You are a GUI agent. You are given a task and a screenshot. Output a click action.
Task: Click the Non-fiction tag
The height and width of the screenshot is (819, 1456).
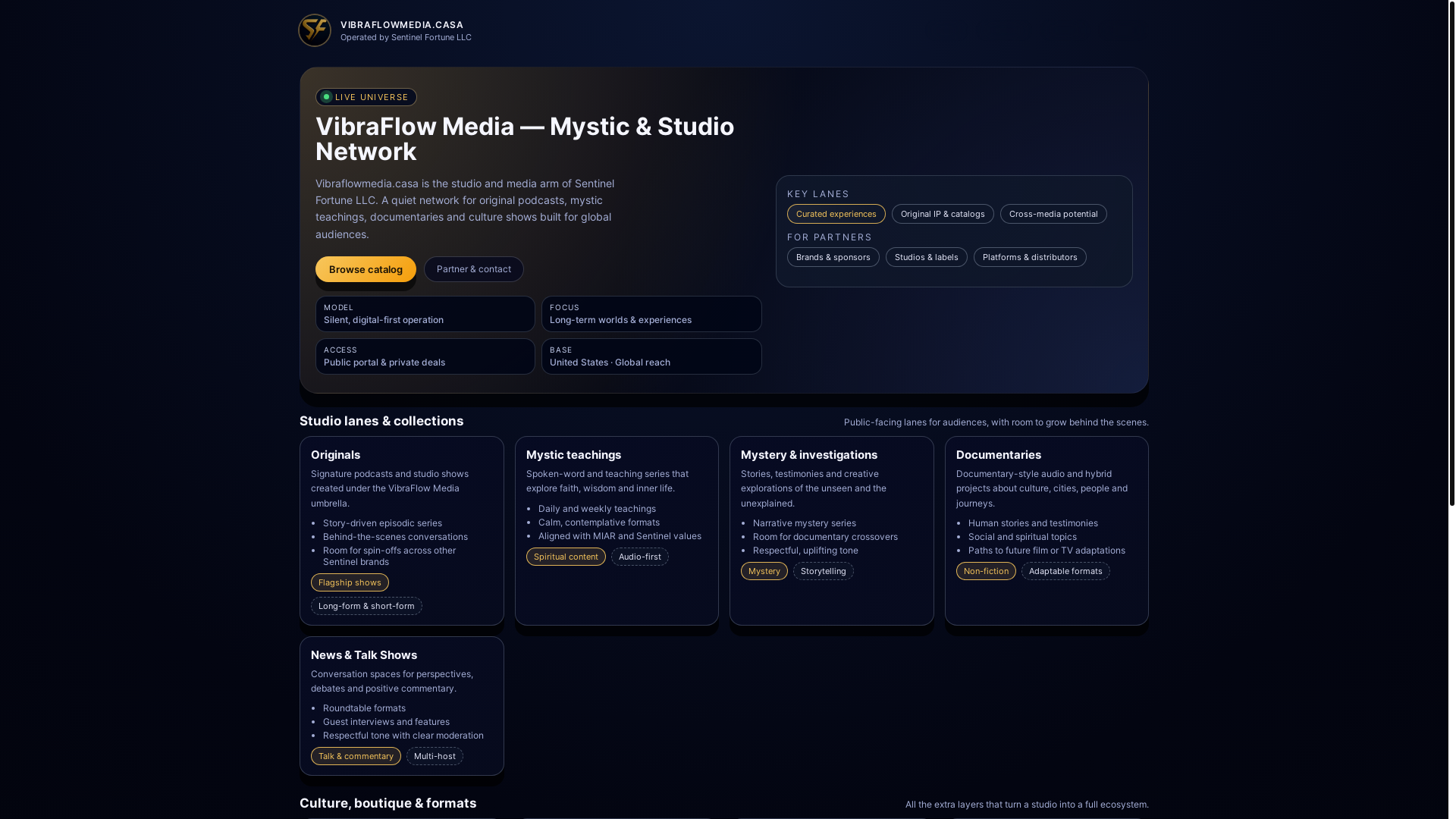(986, 571)
